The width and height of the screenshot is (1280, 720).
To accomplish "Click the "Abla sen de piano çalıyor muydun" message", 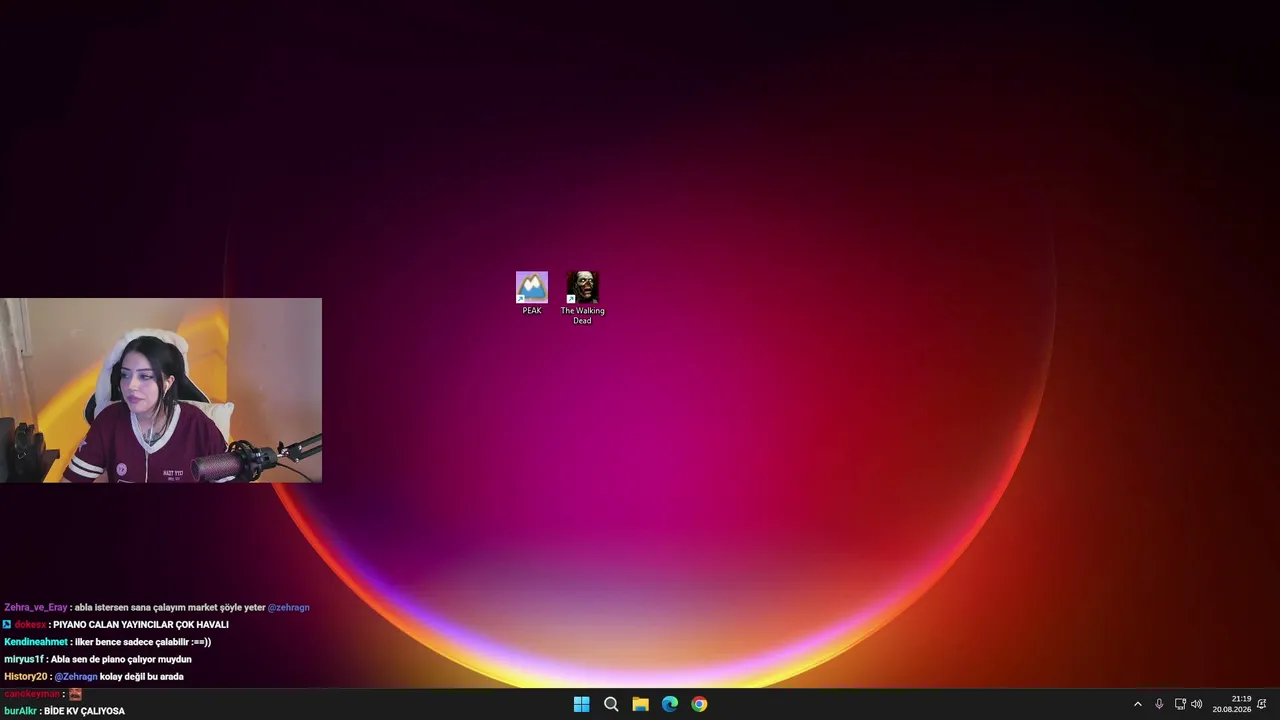I will (121, 660).
